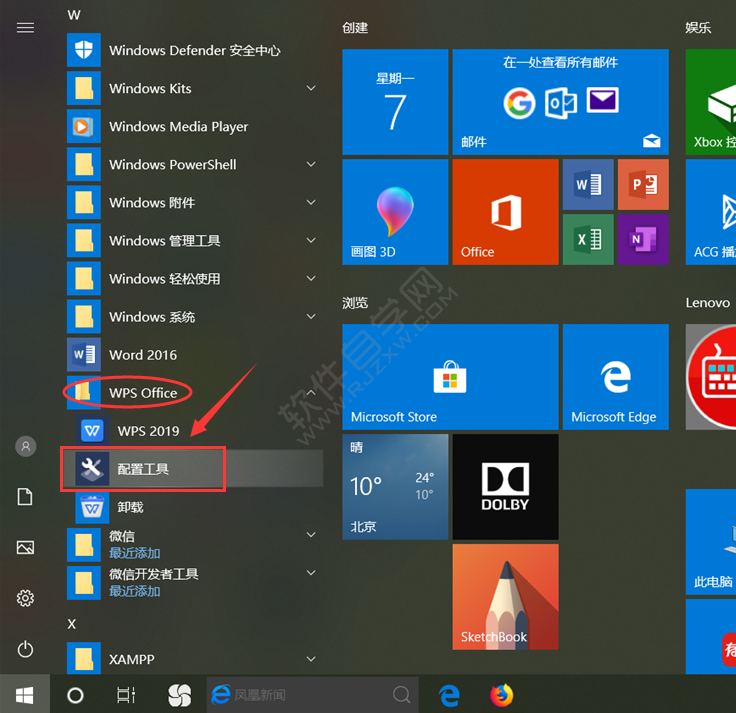Jump to letter W section header

74,15
